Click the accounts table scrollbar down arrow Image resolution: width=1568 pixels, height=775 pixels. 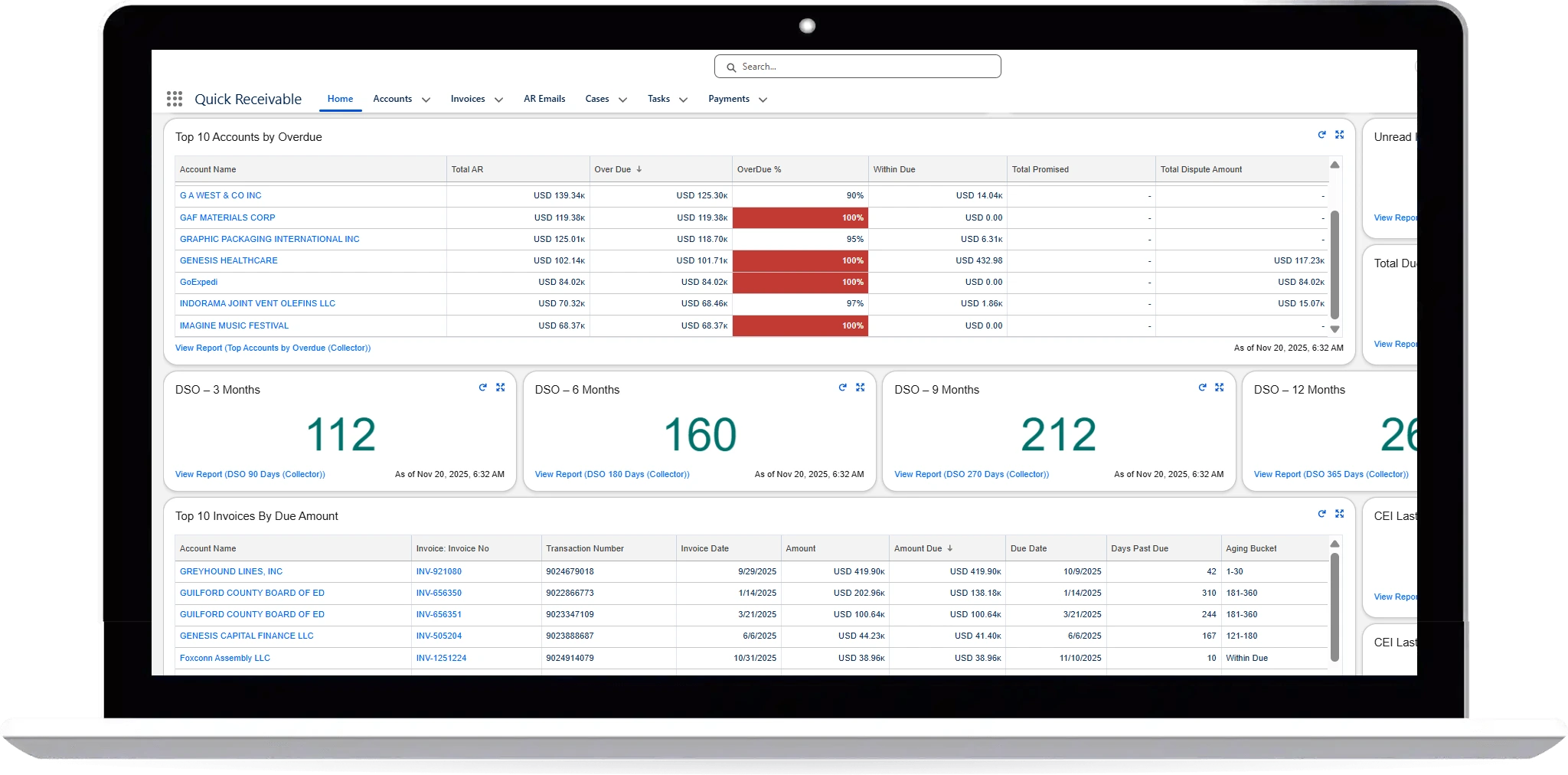[x=1334, y=329]
